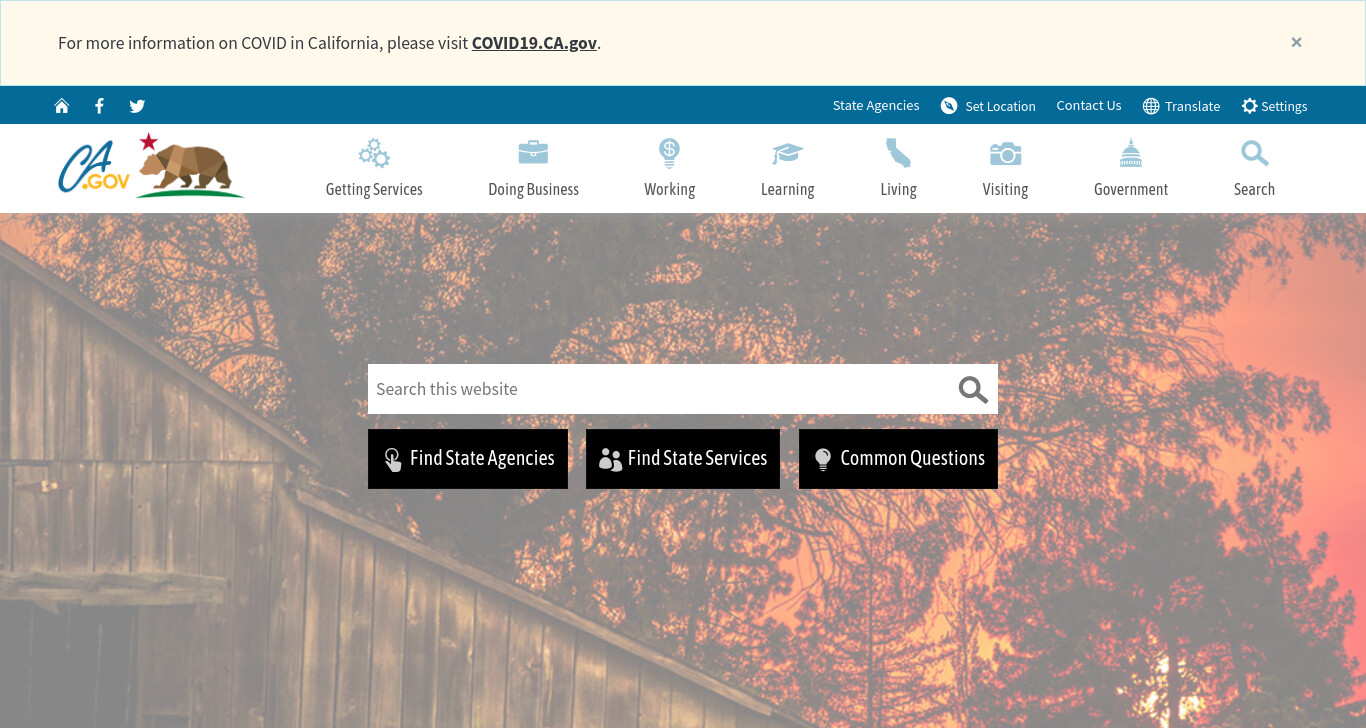Focus the Search this website field
The height and width of the screenshot is (728, 1366).
(659, 389)
